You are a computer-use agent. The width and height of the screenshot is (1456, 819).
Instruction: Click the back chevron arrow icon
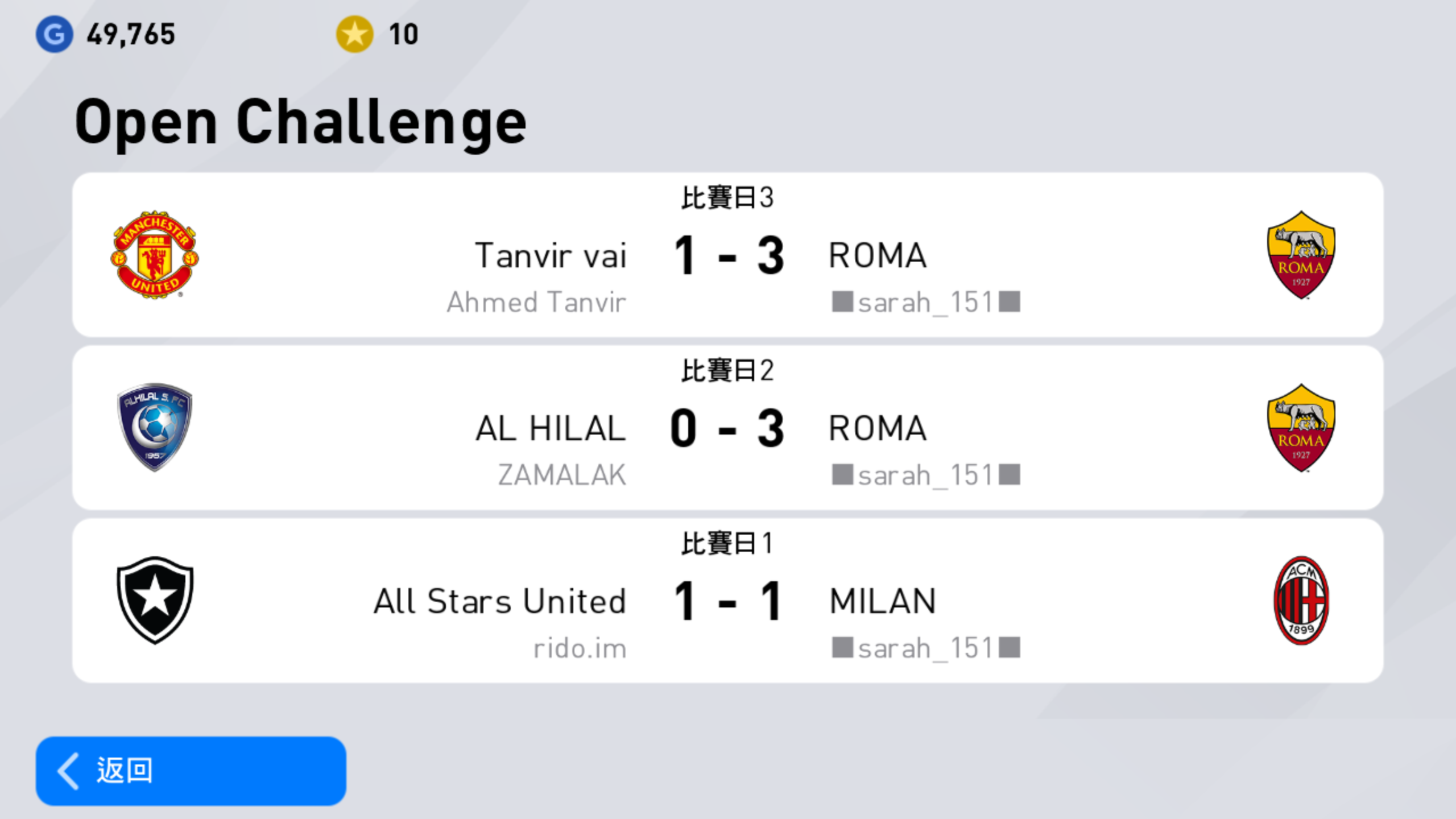pyautogui.click(x=68, y=771)
